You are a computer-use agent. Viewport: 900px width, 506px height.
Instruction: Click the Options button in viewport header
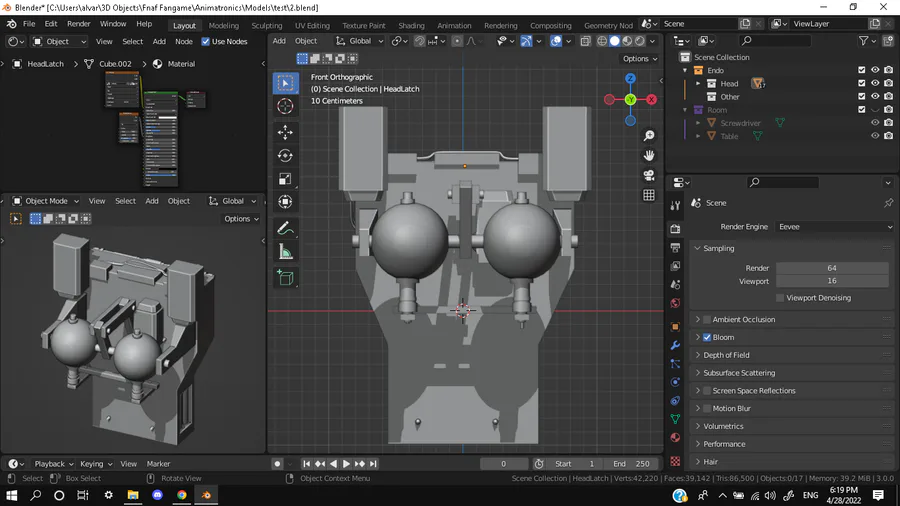click(x=640, y=59)
